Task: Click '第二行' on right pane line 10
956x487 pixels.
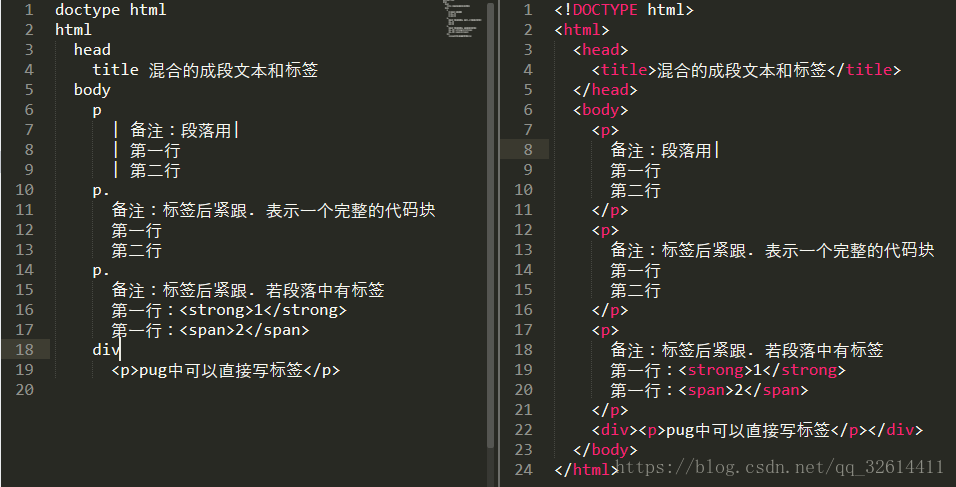Action: (x=635, y=190)
